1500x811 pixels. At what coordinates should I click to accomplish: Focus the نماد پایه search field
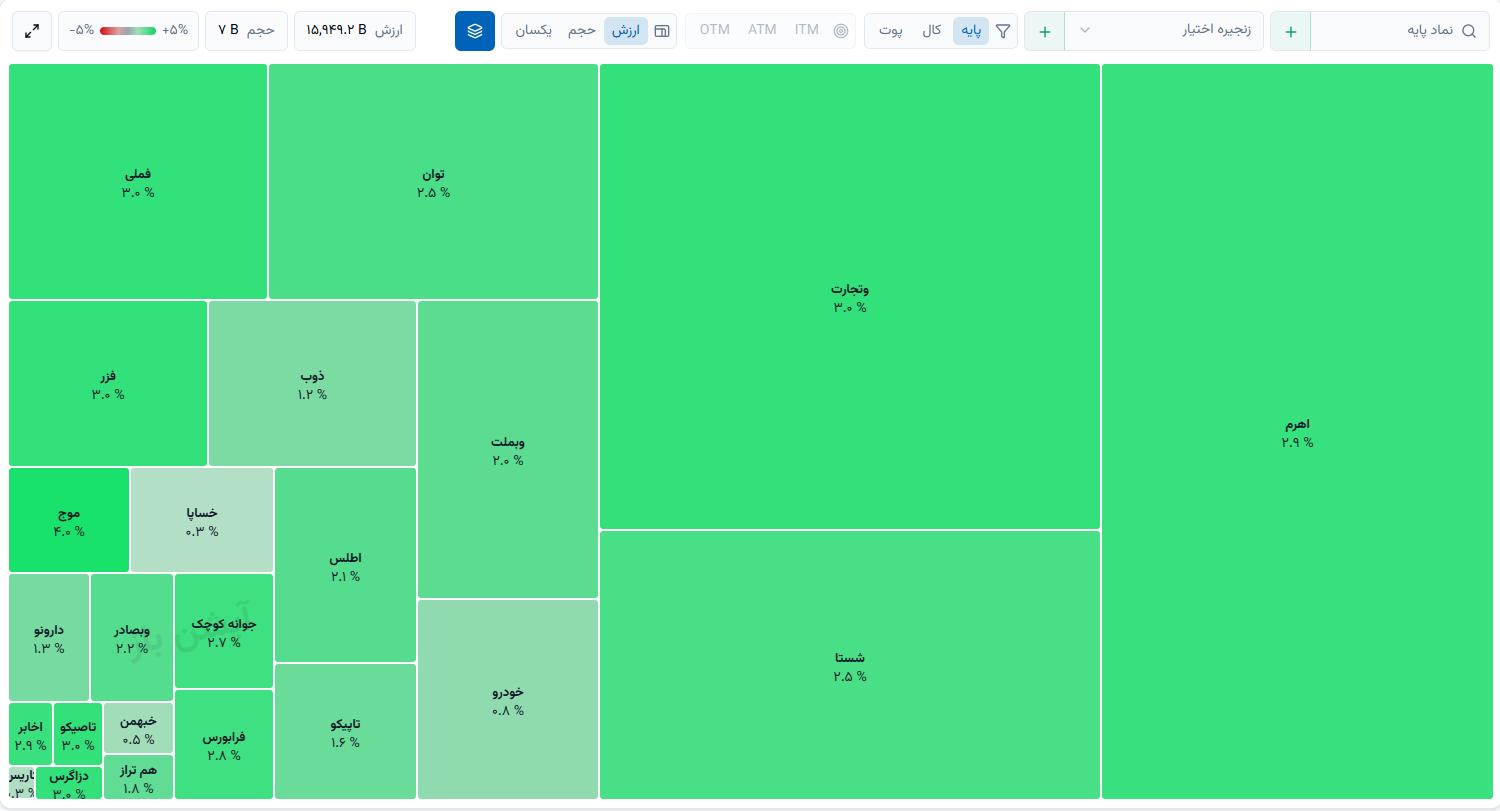(1400, 31)
